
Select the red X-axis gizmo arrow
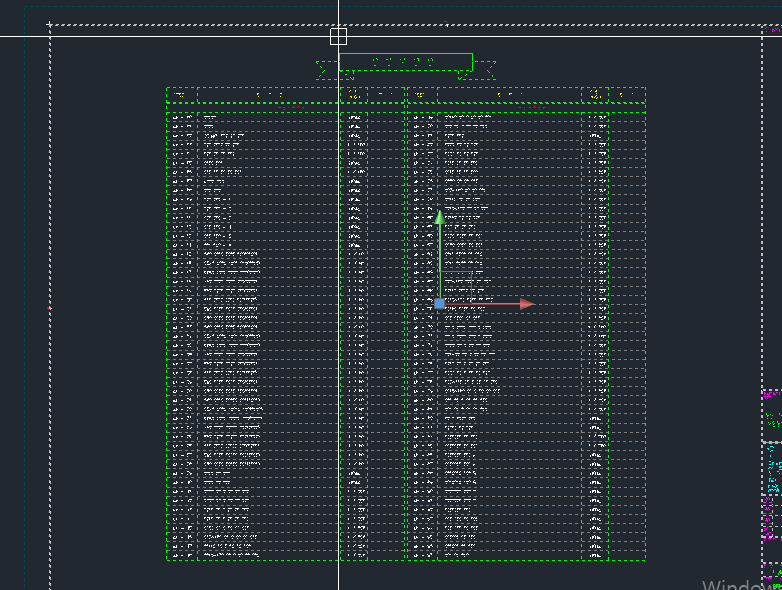point(527,304)
